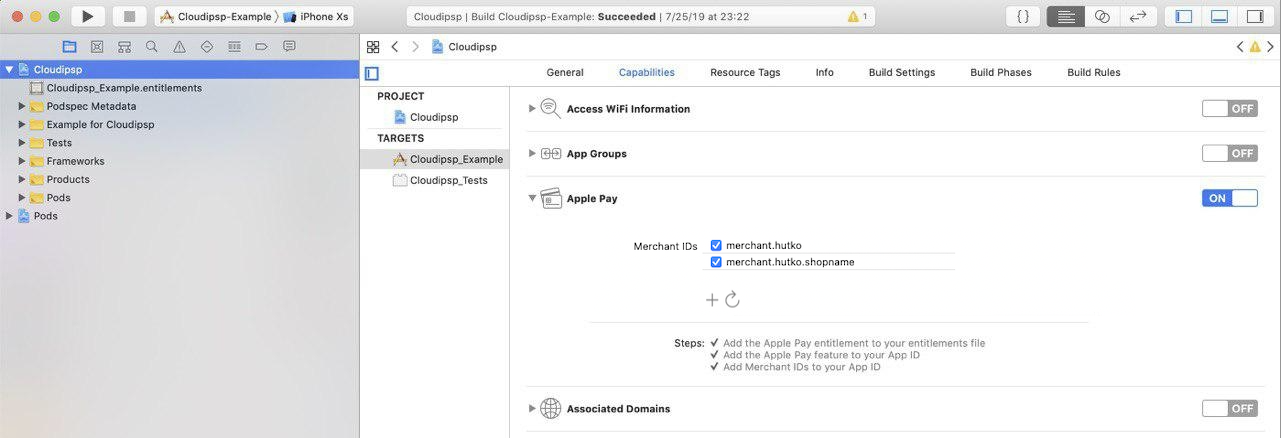The height and width of the screenshot is (438, 1281).
Task: Run the build with Play button
Action: 88,16
